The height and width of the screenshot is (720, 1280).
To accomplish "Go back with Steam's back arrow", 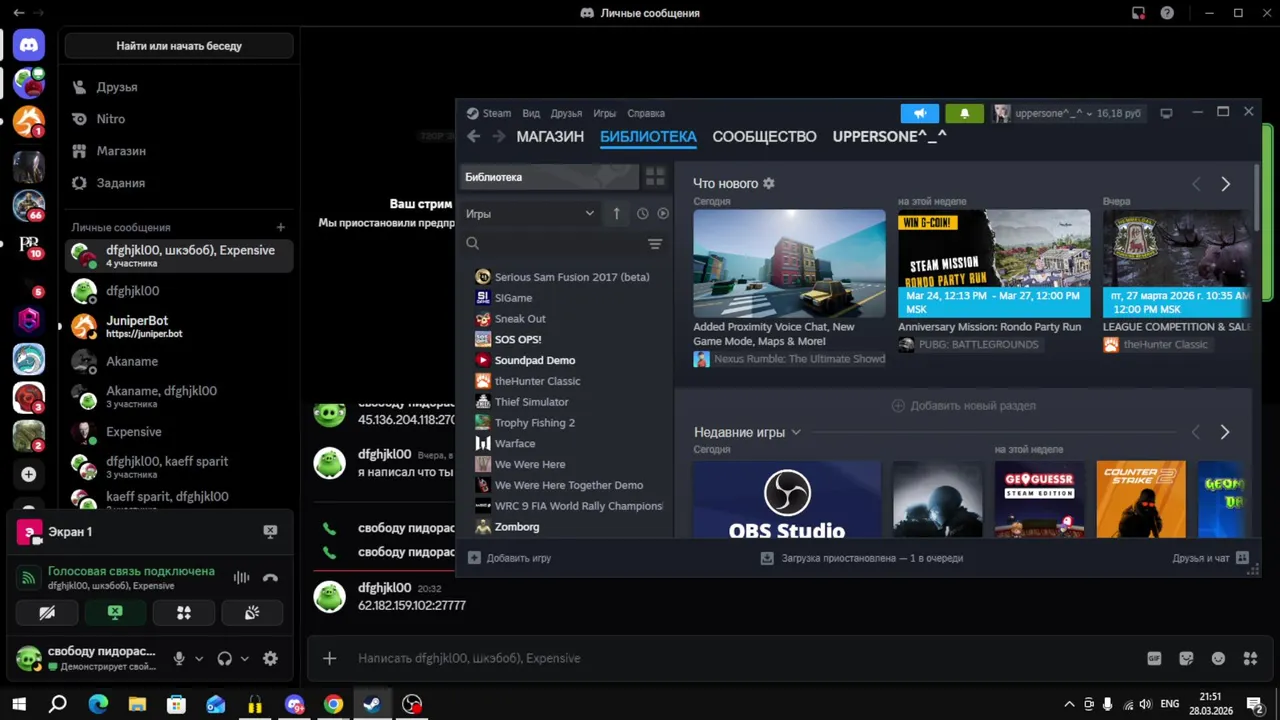I will pos(473,137).
